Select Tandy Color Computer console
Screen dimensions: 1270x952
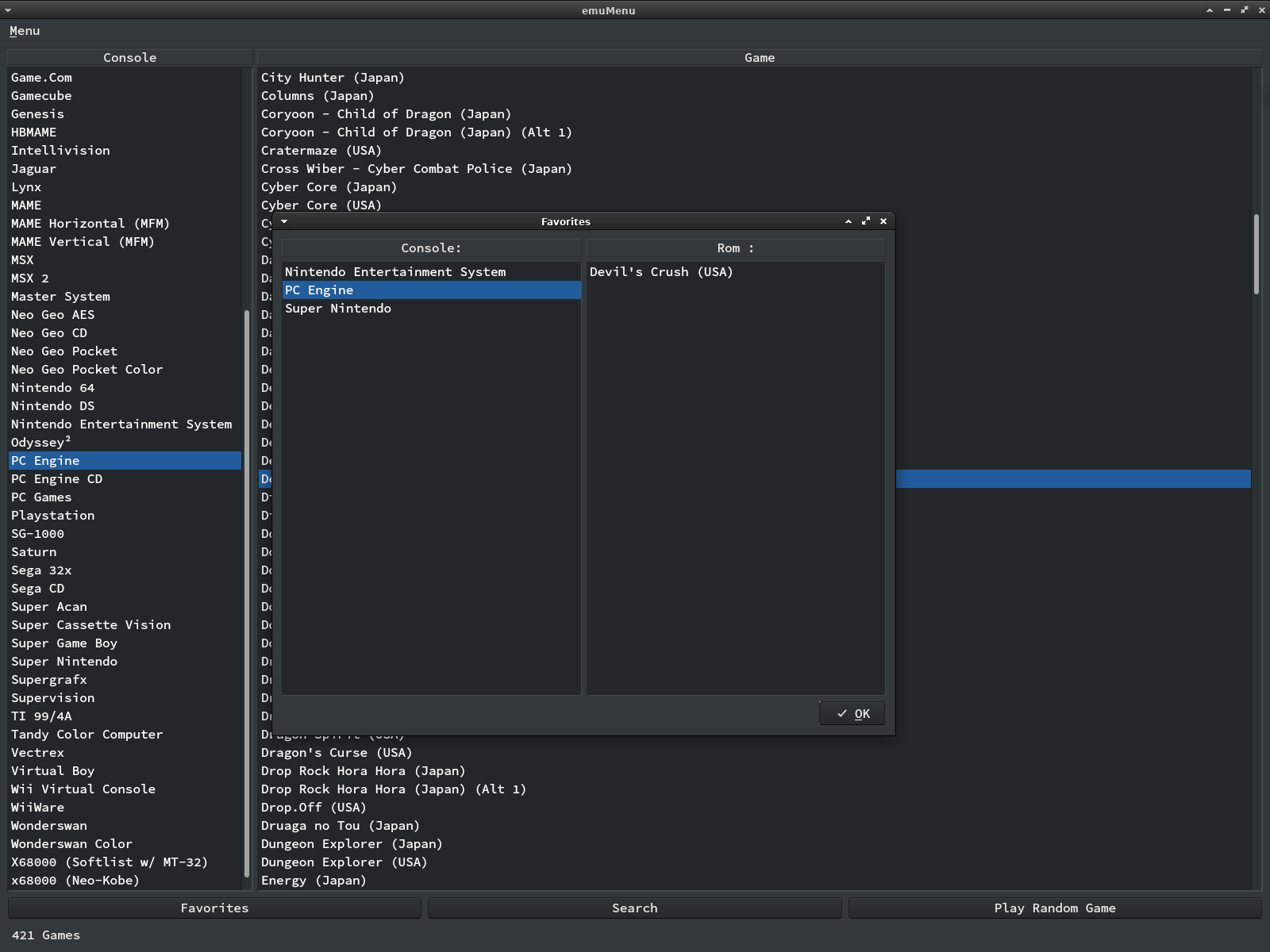point(125,735)
